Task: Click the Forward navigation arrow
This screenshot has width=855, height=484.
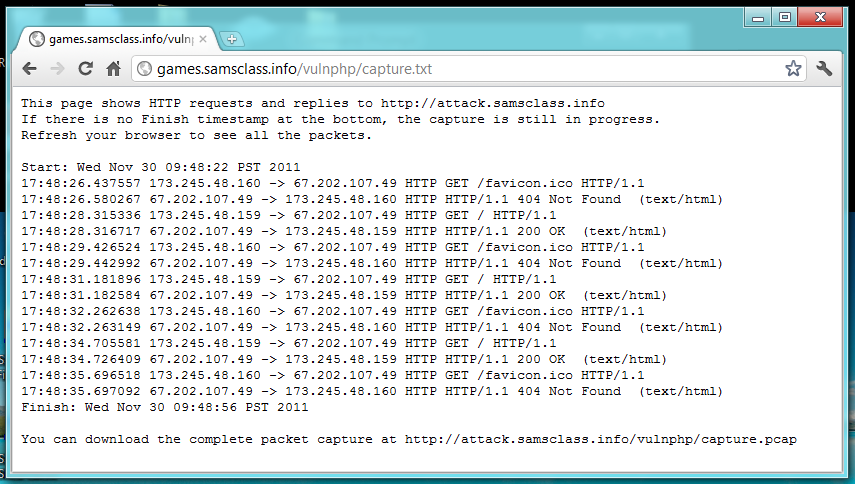Action: 57,69
